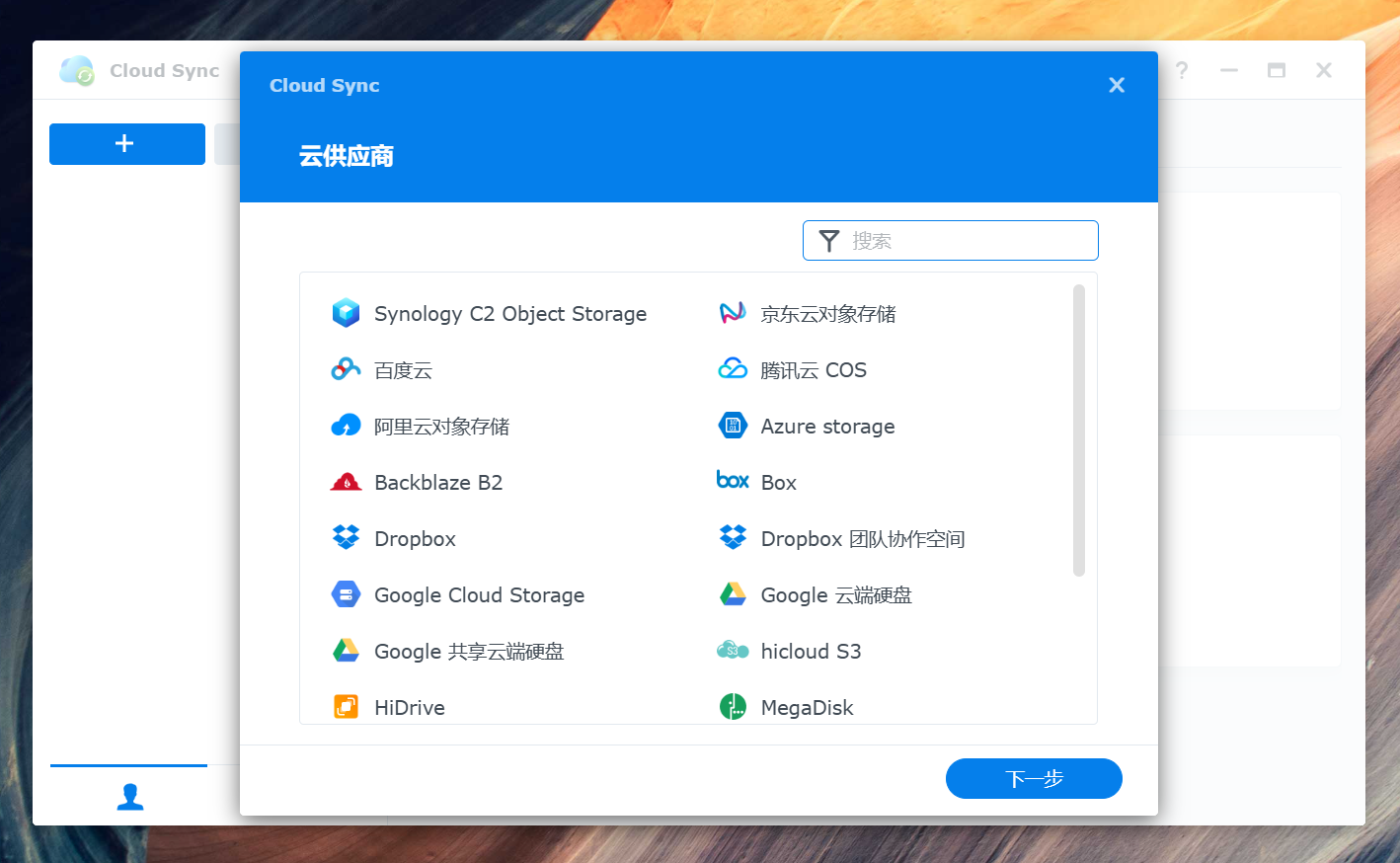Select the hicloud S3 icon

tap(733, 650)
